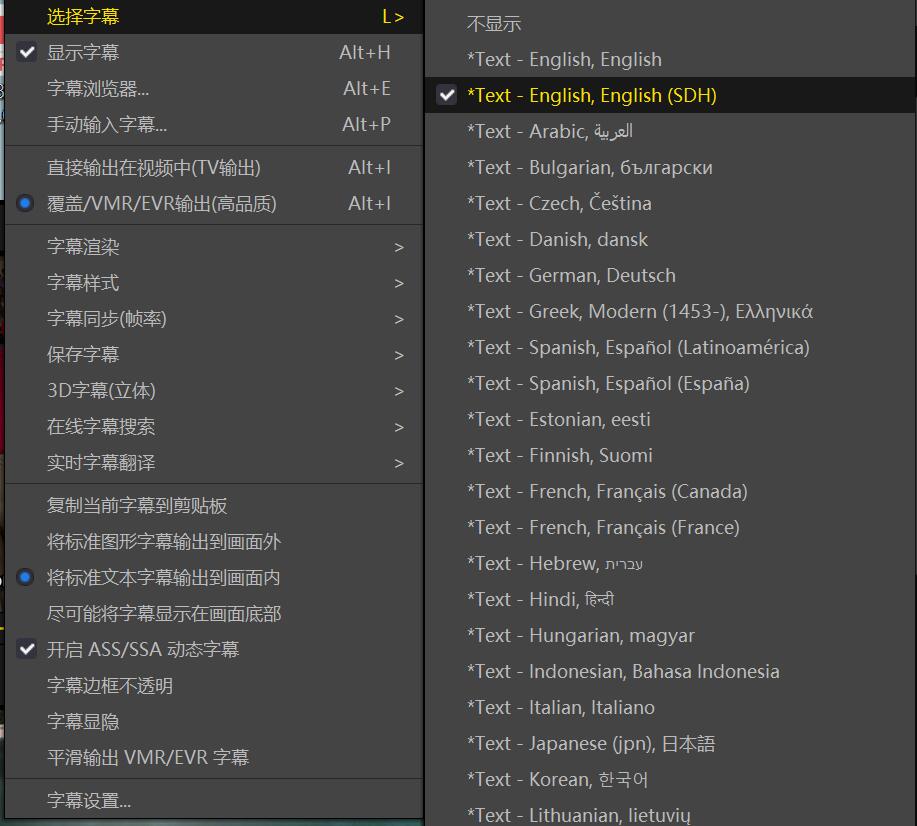917x826 pixels.
Task: Select the English (SDH) subtitle track
Action: (592, 96)
